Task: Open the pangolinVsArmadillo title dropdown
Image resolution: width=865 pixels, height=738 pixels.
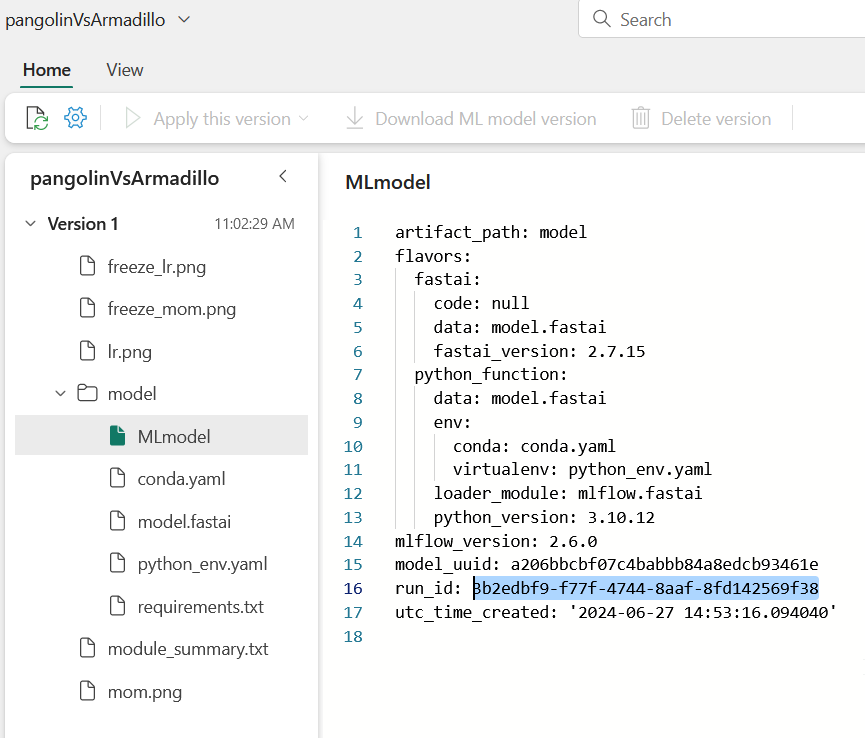Action: (x=183, y=19)
